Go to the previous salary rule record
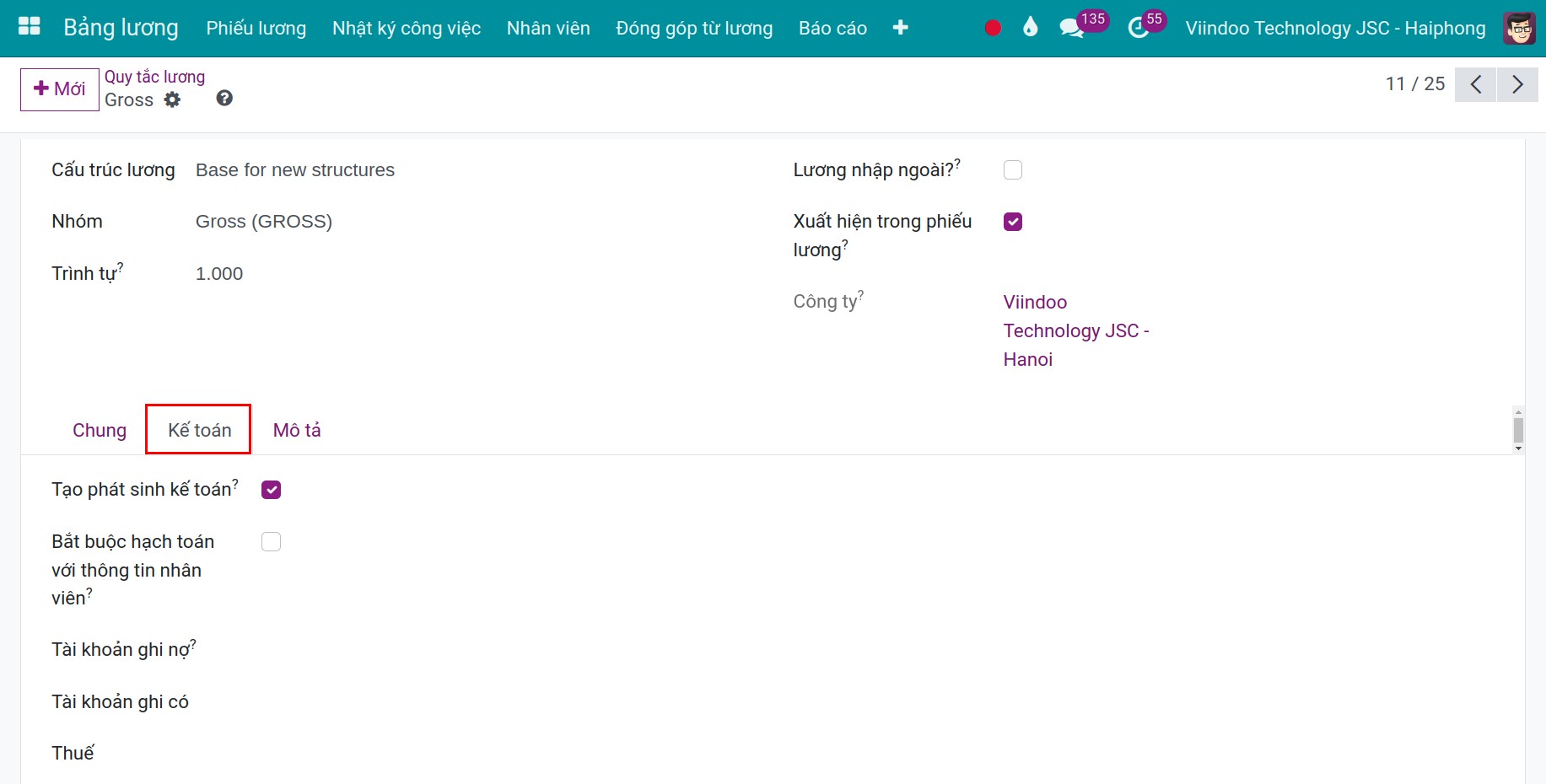The width and height of the screenshot is (1546, 784). click(1475, 84)
